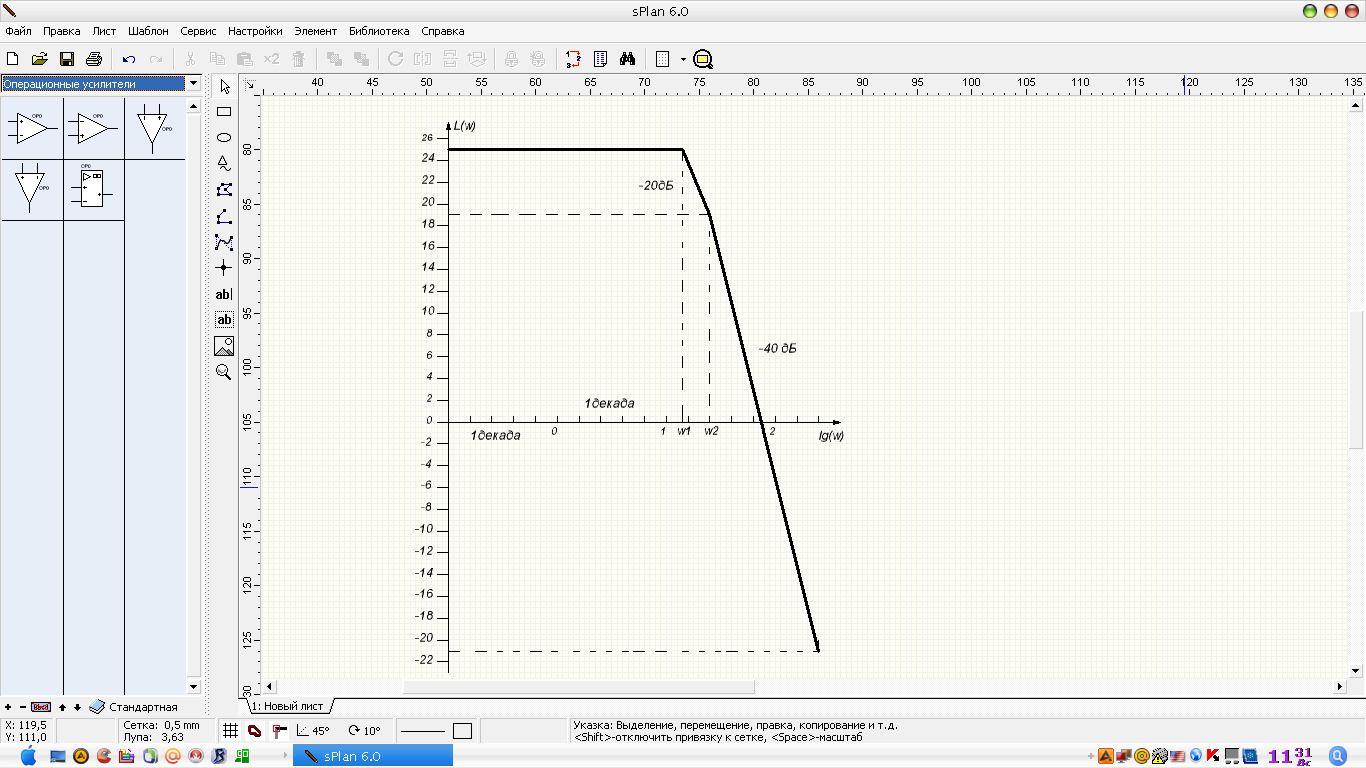Select the text block tool
The width and height of the screenshot is (1366, 768).
[224, 320]
